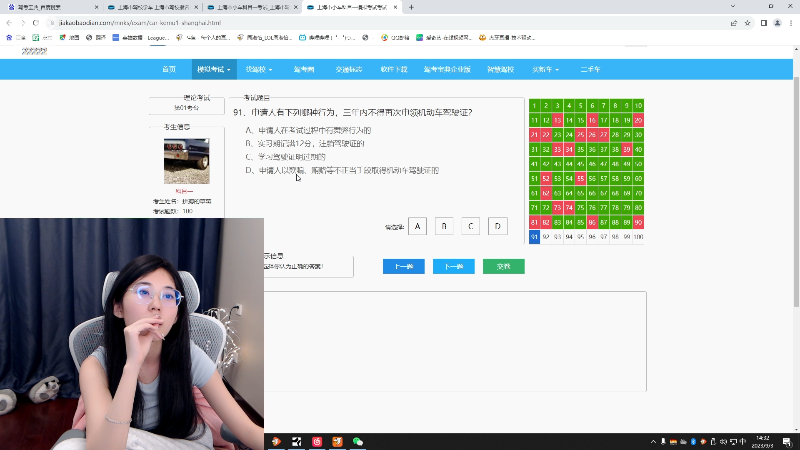
Task: Show hidden system tray icons
Action: coord(653,442)
